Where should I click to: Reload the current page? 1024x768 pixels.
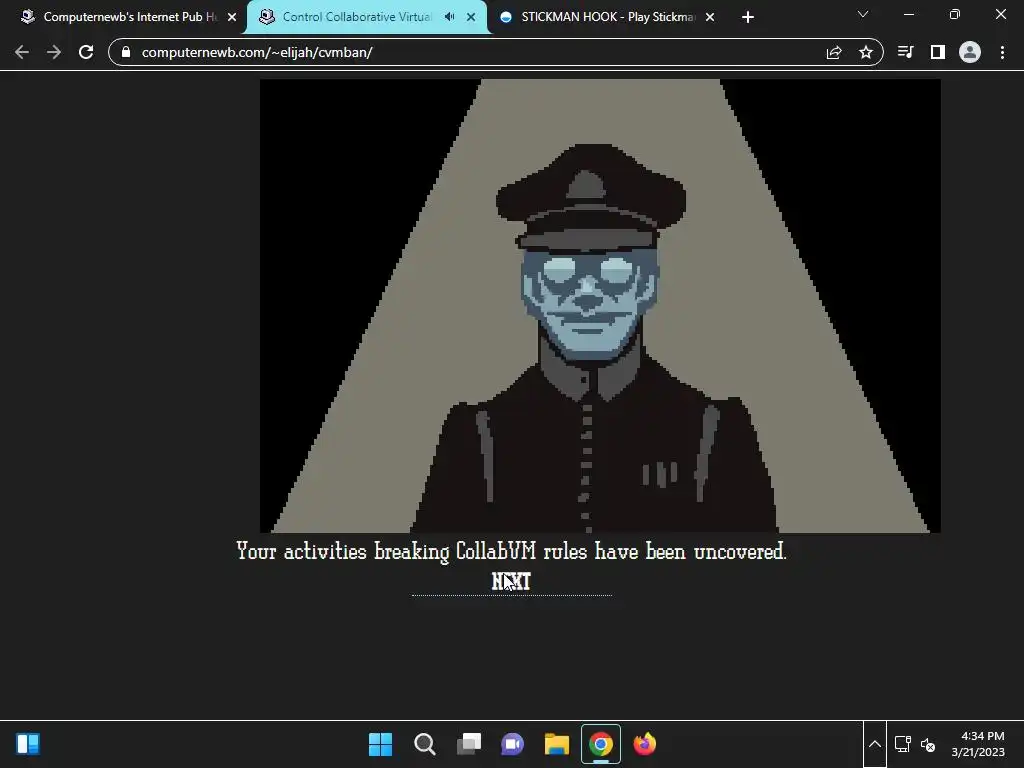point(86,52)
